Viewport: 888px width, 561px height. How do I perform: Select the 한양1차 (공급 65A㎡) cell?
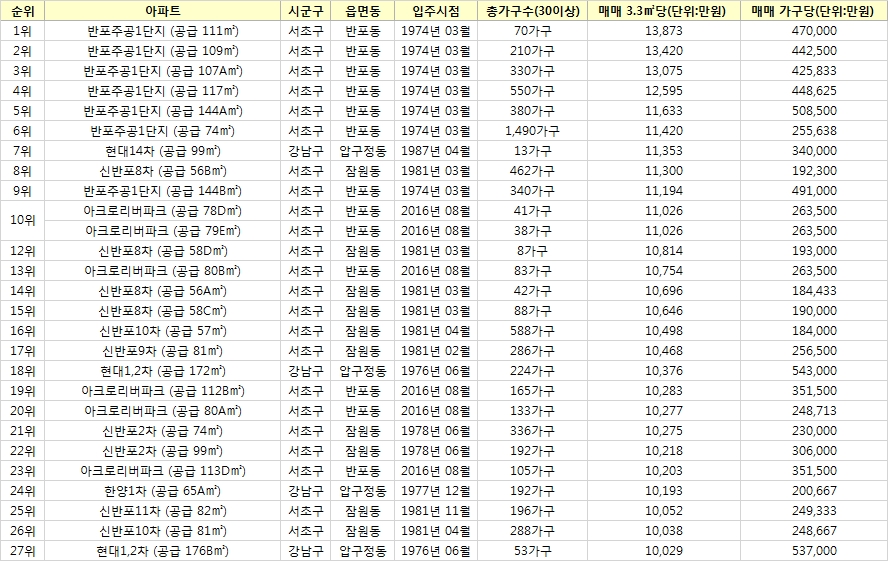[x=163, y=491]
